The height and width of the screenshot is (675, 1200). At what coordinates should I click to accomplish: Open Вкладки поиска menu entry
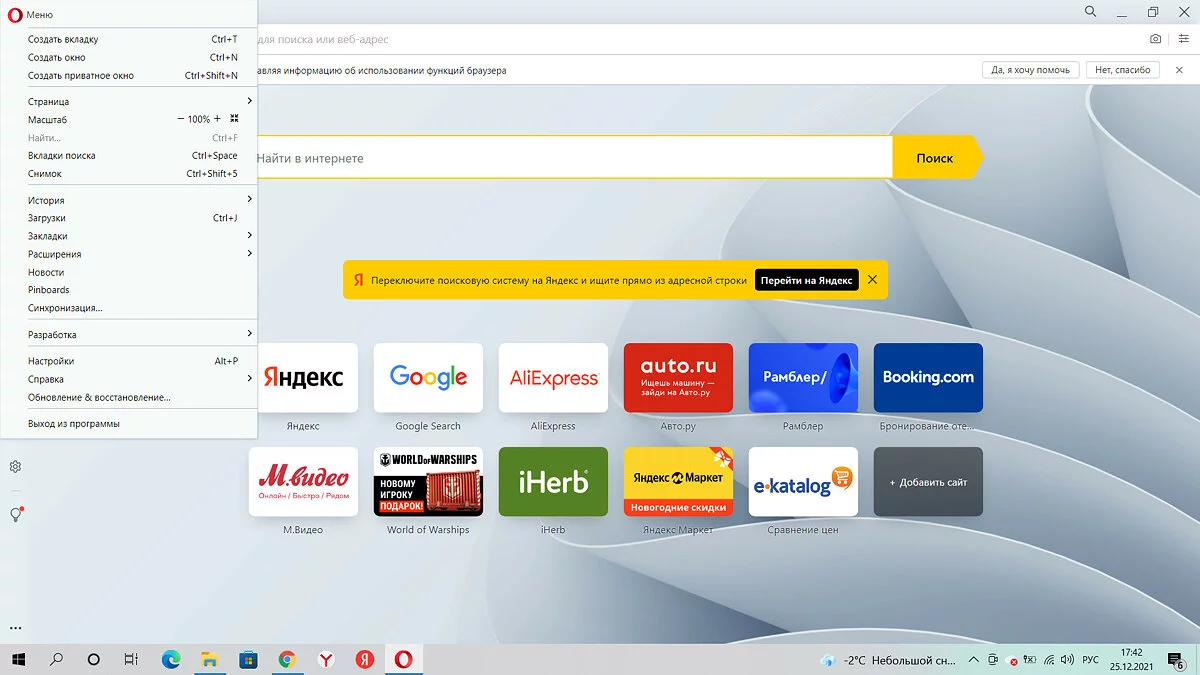pyautogui.click(x=128, y=155)
